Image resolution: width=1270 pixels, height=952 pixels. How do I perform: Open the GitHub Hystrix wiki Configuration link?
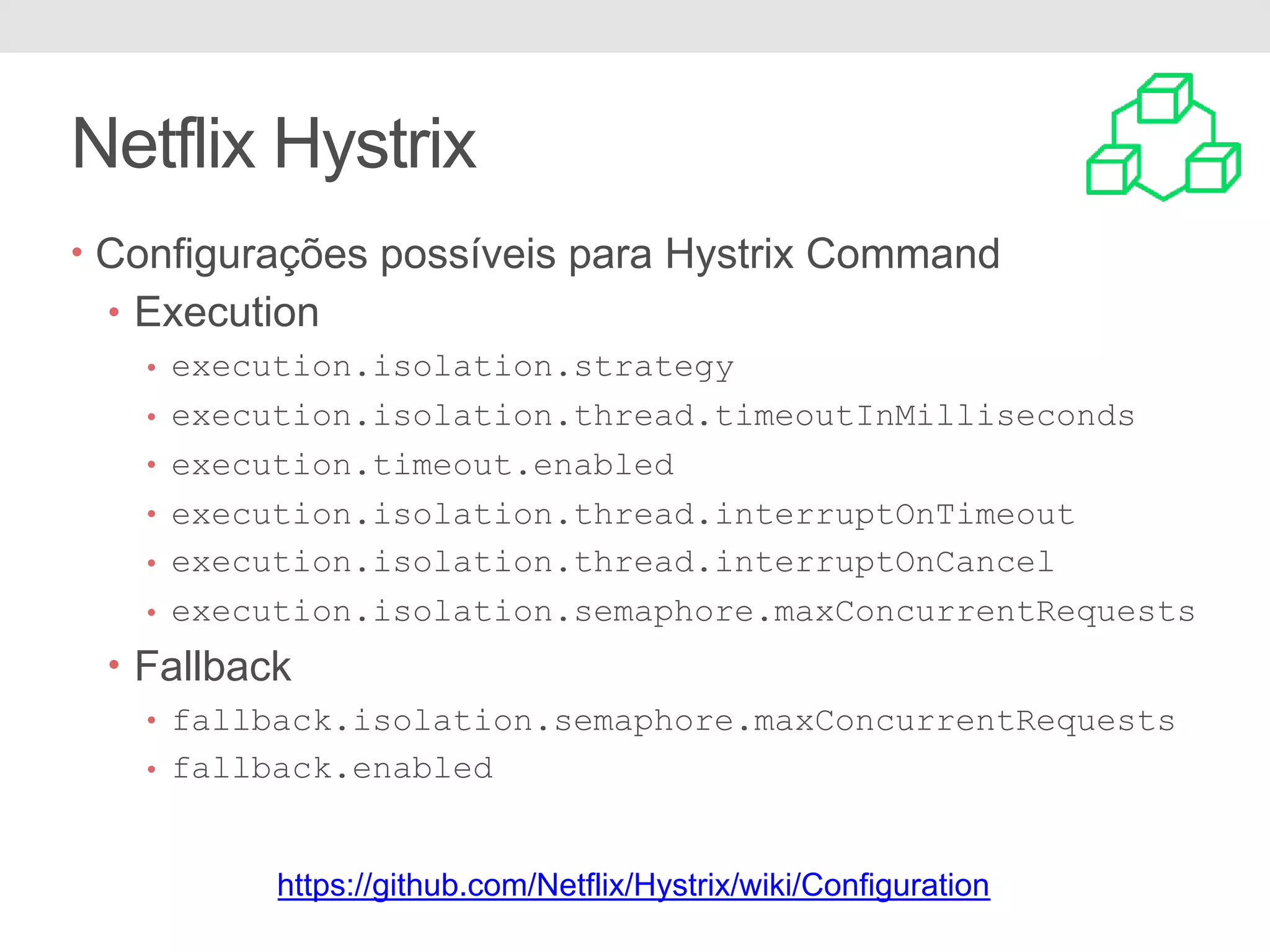pyautogui.click(x=633, y=885)
